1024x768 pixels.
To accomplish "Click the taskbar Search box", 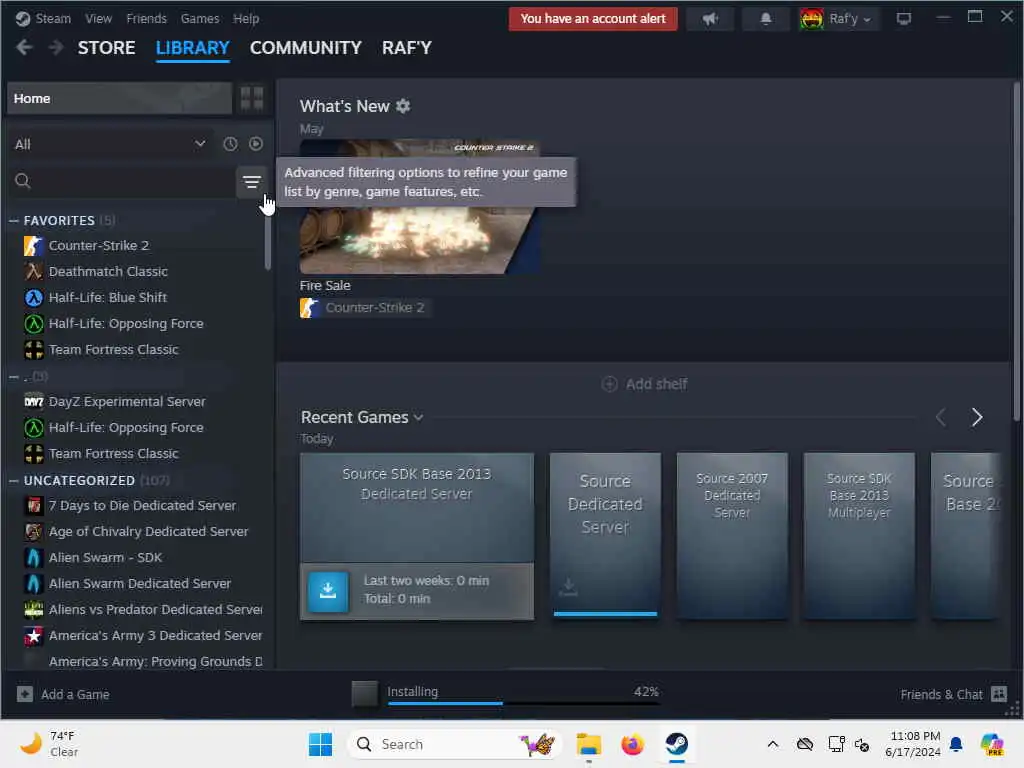I will (454, 744).
